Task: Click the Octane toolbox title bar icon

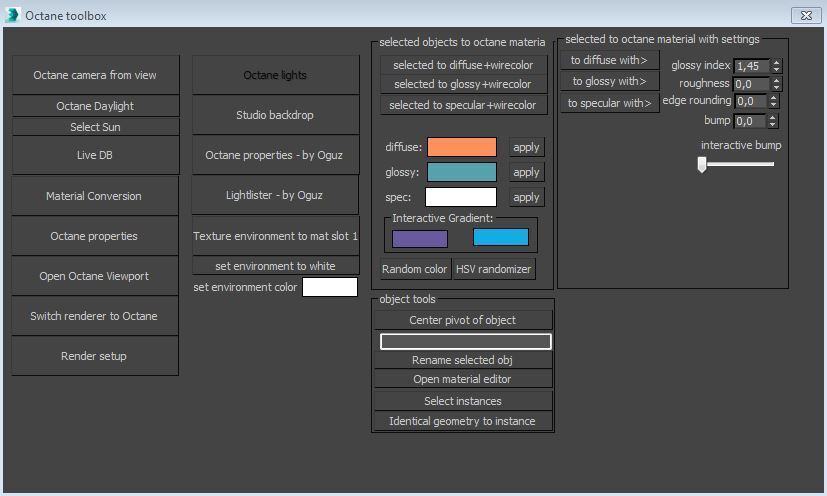Action: (12, 15)
